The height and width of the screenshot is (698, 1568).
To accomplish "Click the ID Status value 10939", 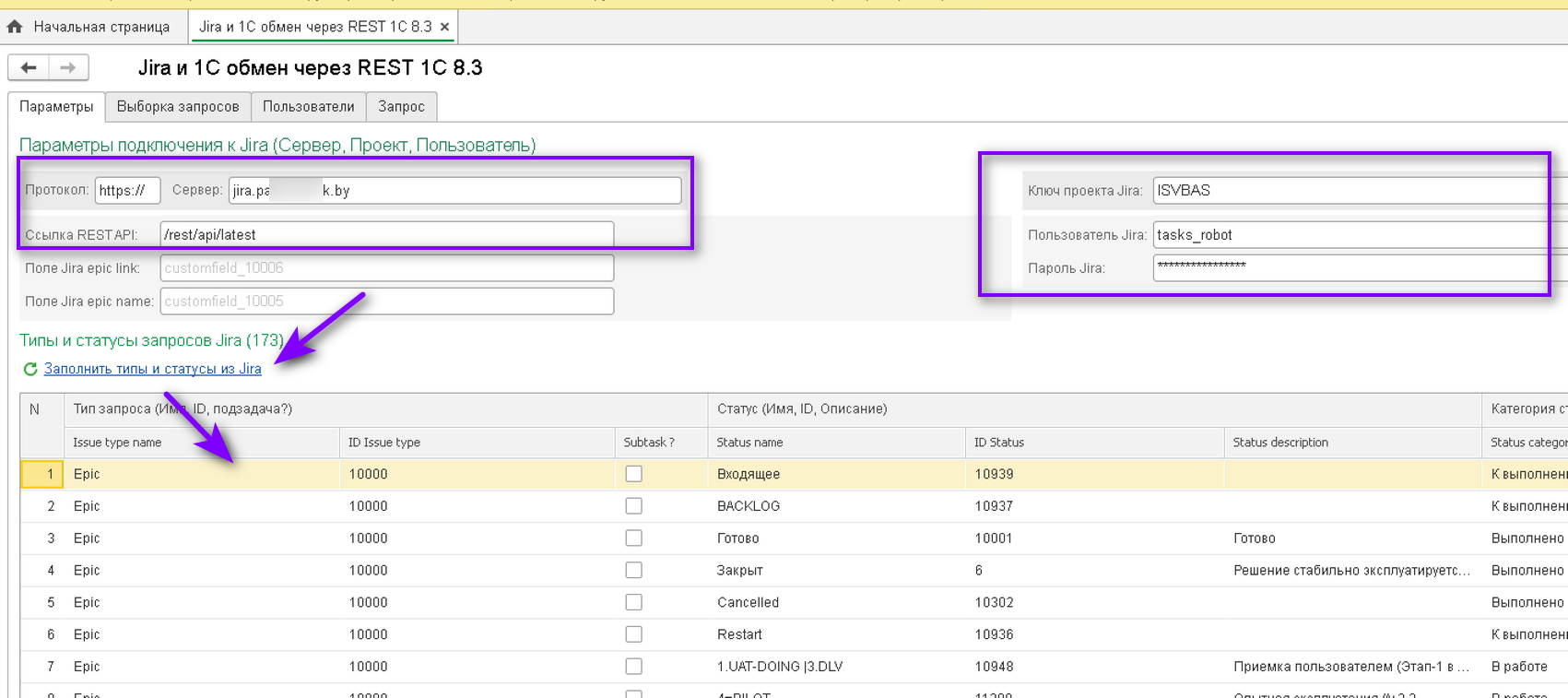I will click(x=1094, y=474).
